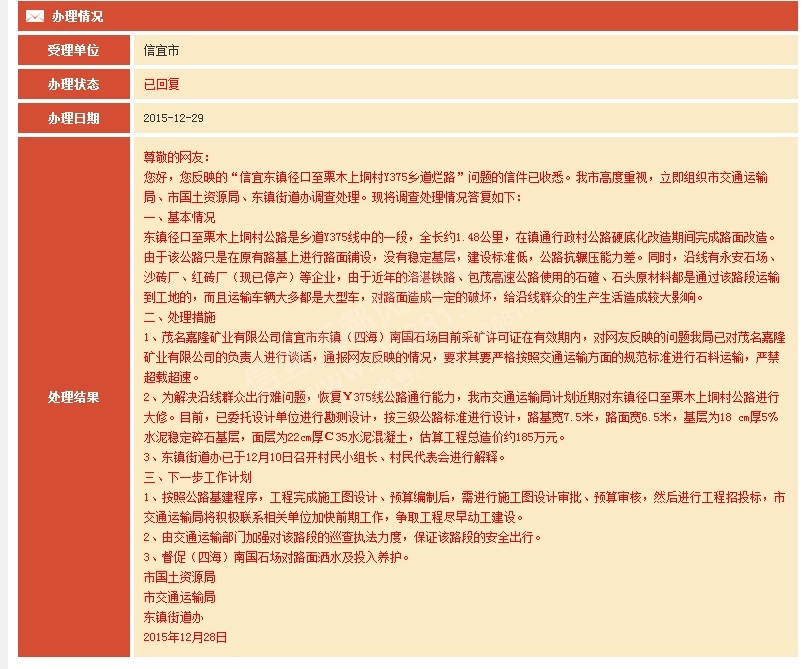
Task: Click the line 督促（四海）南国石场 洒水养护
Action: pyautogui.click(x=276, y=557)
